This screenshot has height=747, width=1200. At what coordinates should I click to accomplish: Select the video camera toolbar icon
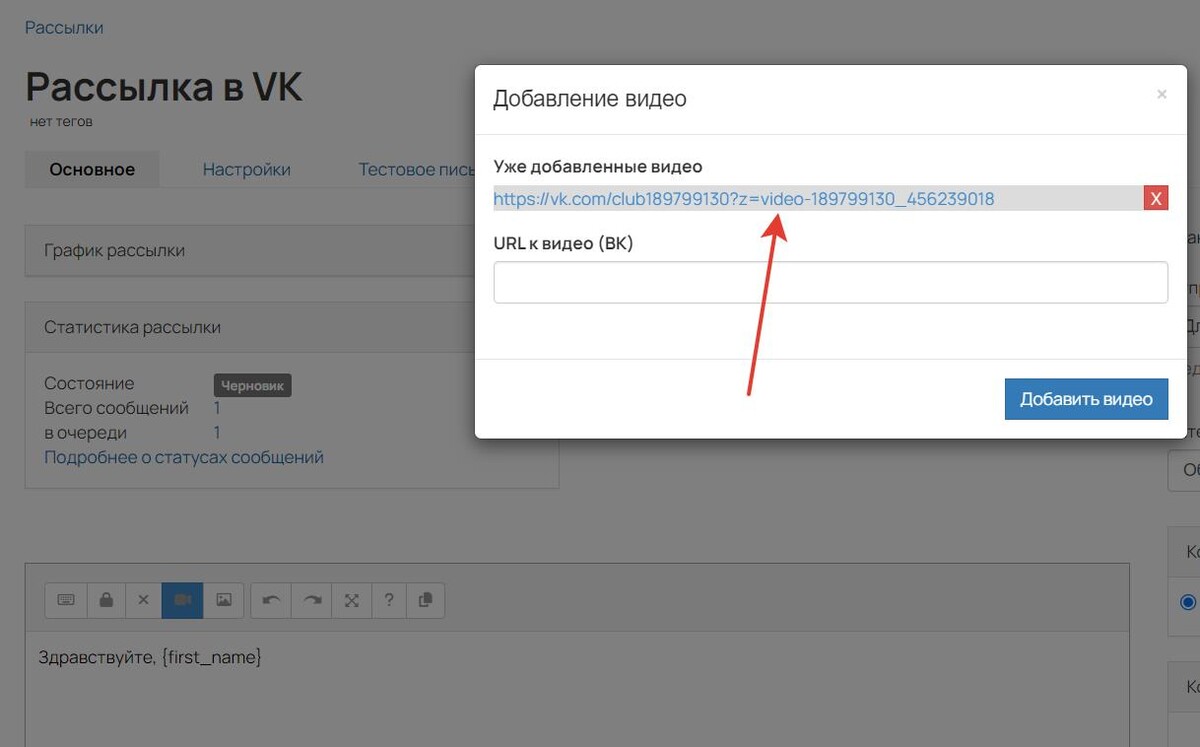(183, 600)
